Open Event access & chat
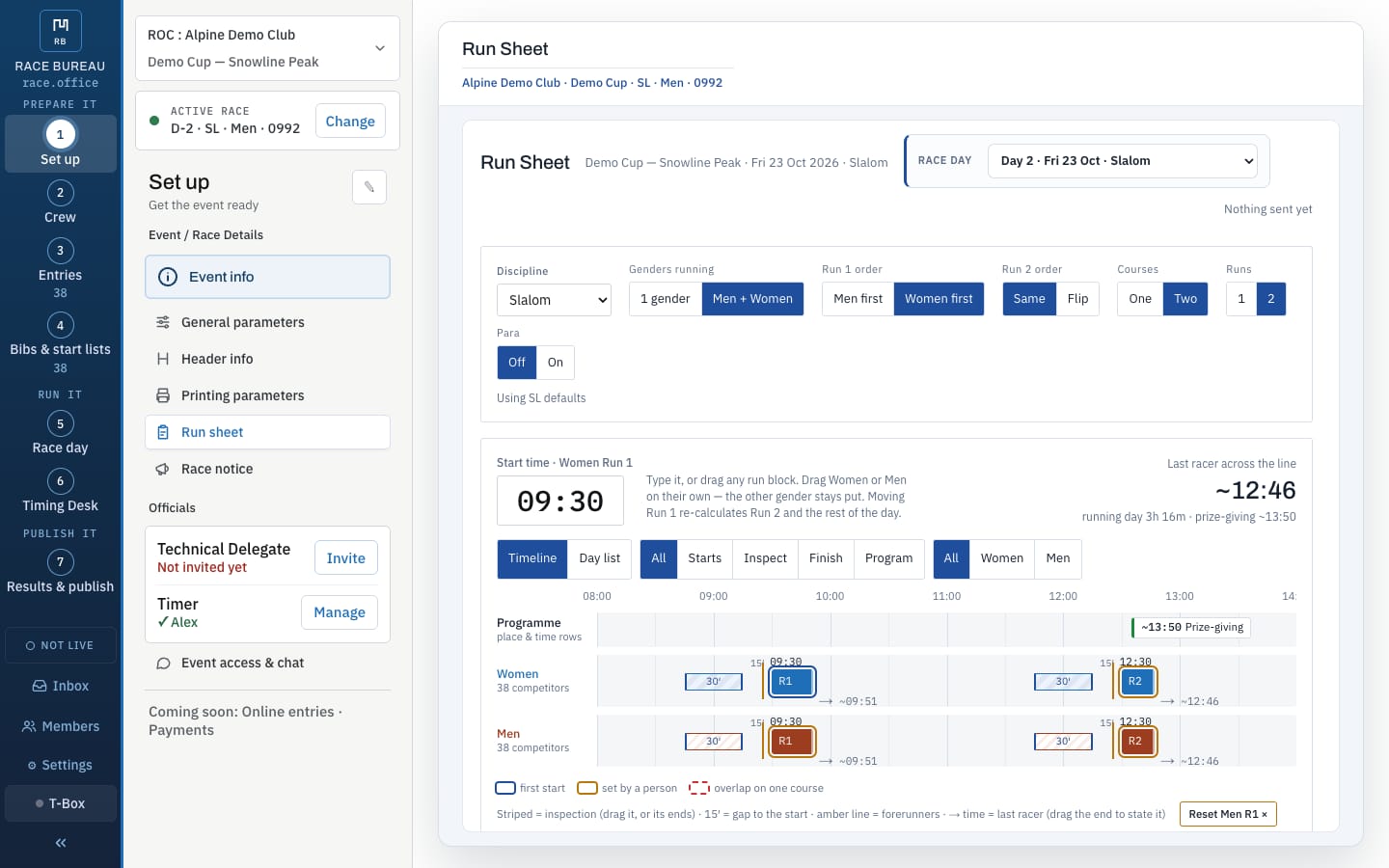The height and width of the screenshot is (868, 1389). point(267,663)
